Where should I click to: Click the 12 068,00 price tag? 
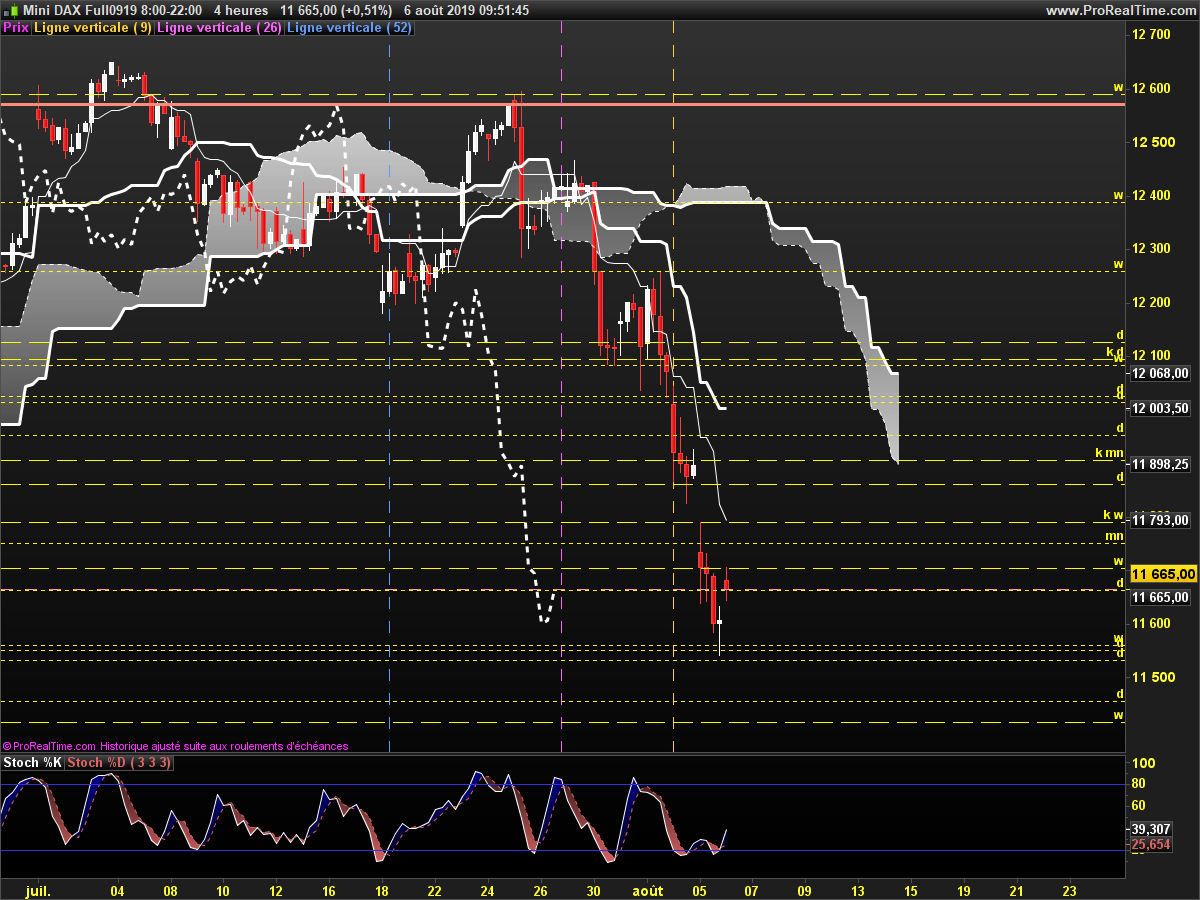1160,374
